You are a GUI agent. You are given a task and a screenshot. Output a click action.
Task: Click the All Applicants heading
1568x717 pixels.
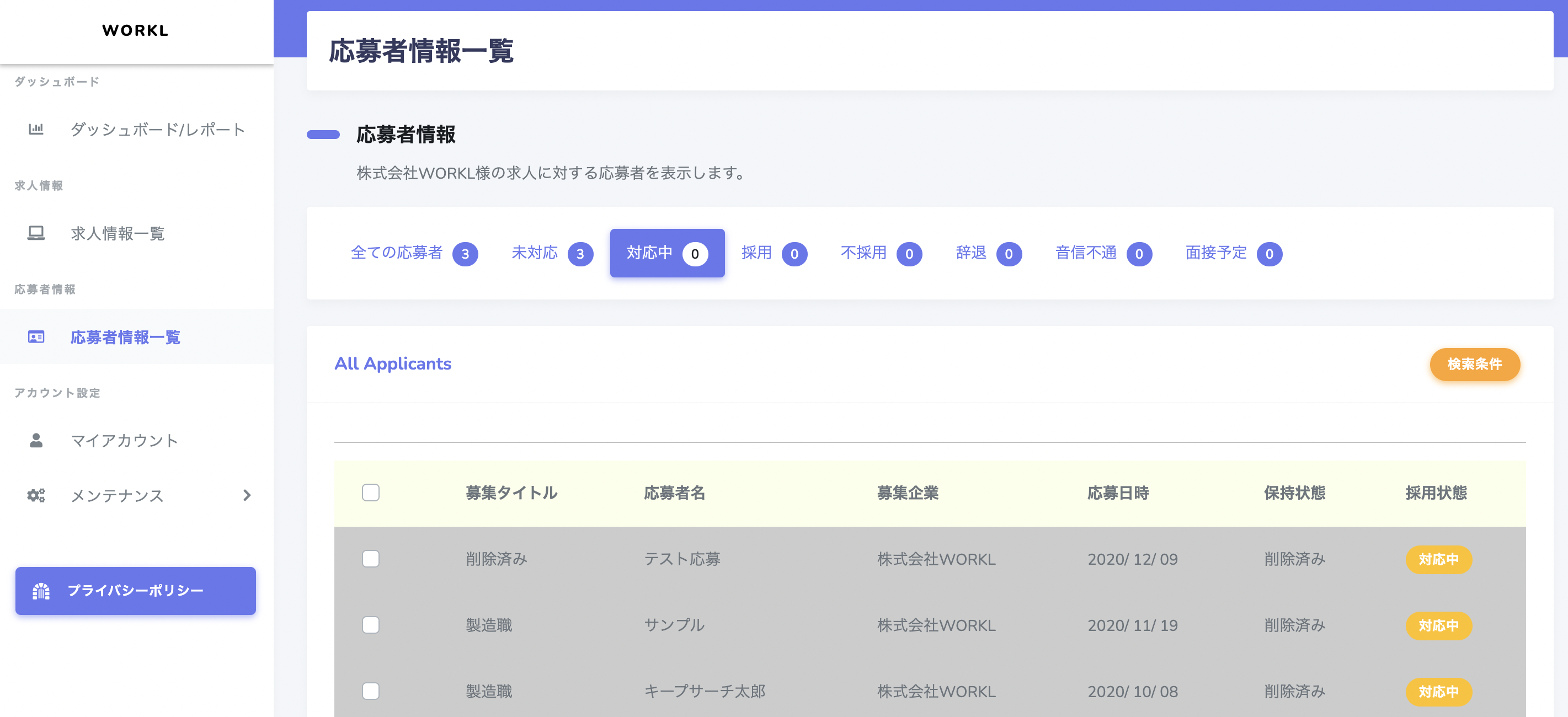[393, 364]
